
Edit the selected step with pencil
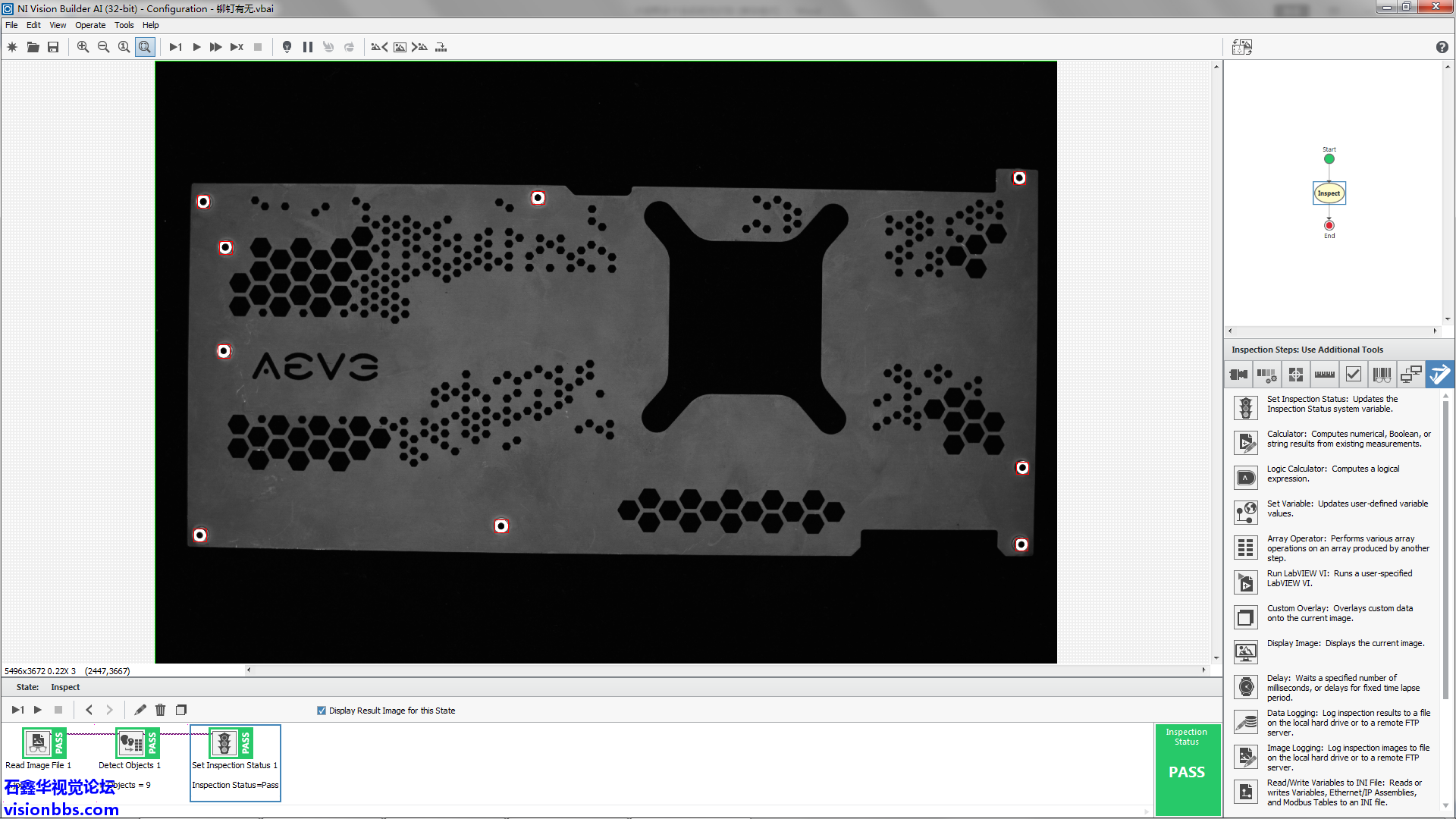pyautogui.click(x=140, y=710)
